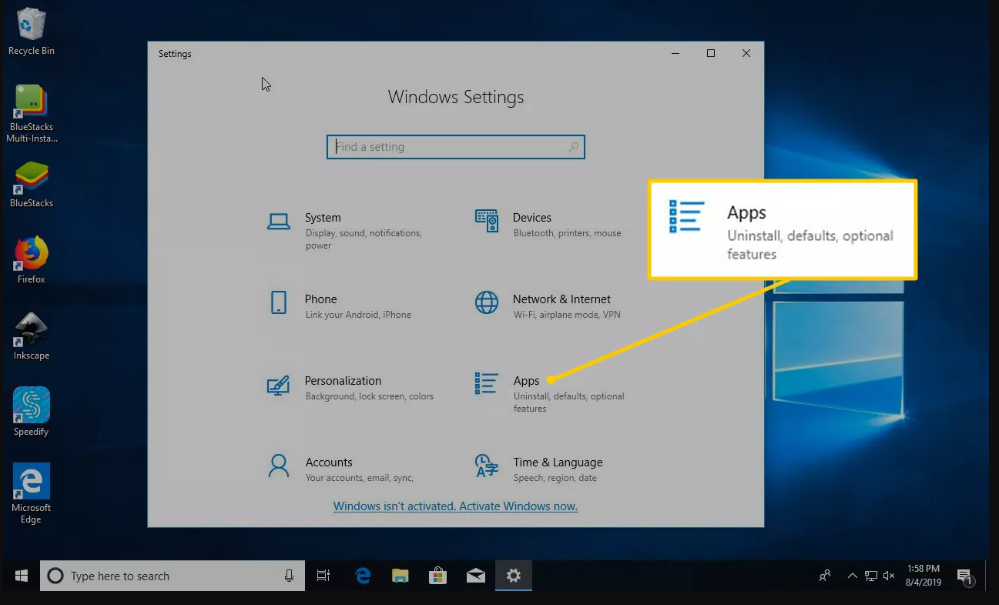Open the Apps category label
This screenshot has height=605, width=999.
pyautogui.click(x=526, y=381)
